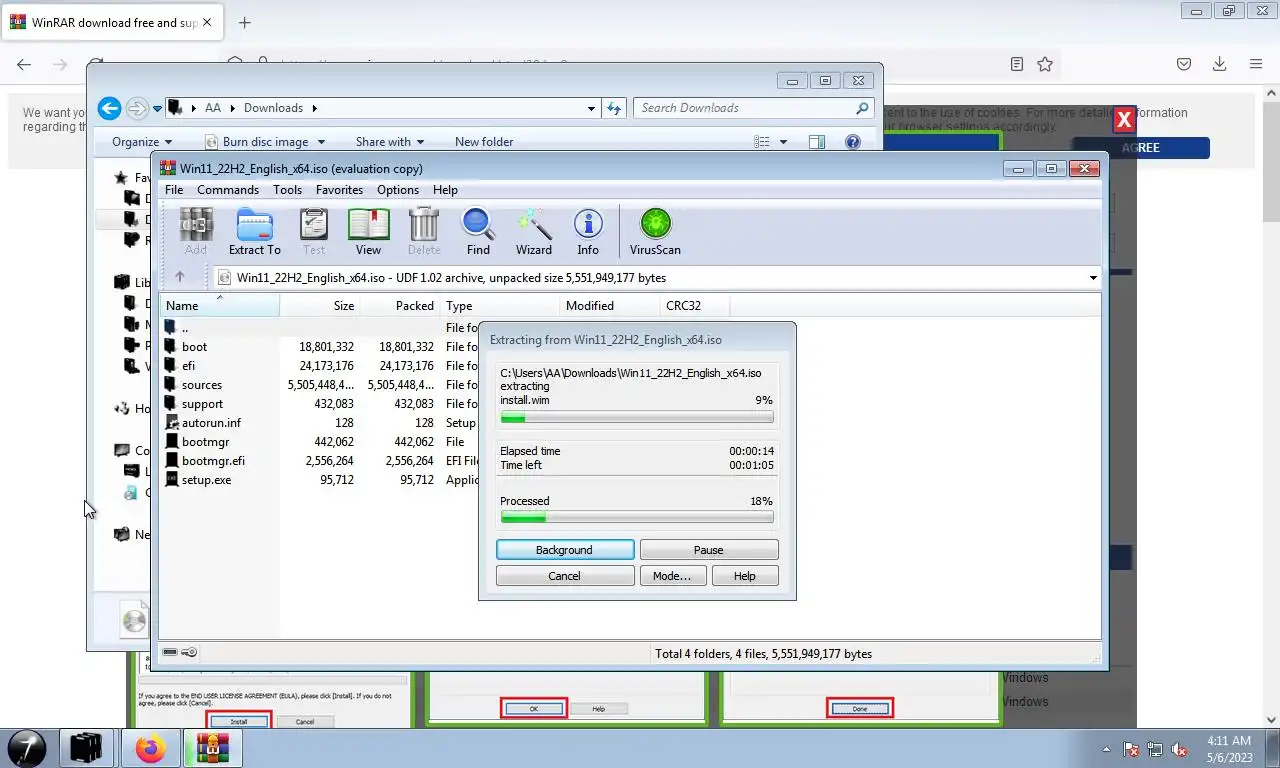The height and width of the screenshot is (768, 1280).
Task: Click the Mode... button
Action: point(672,576)
